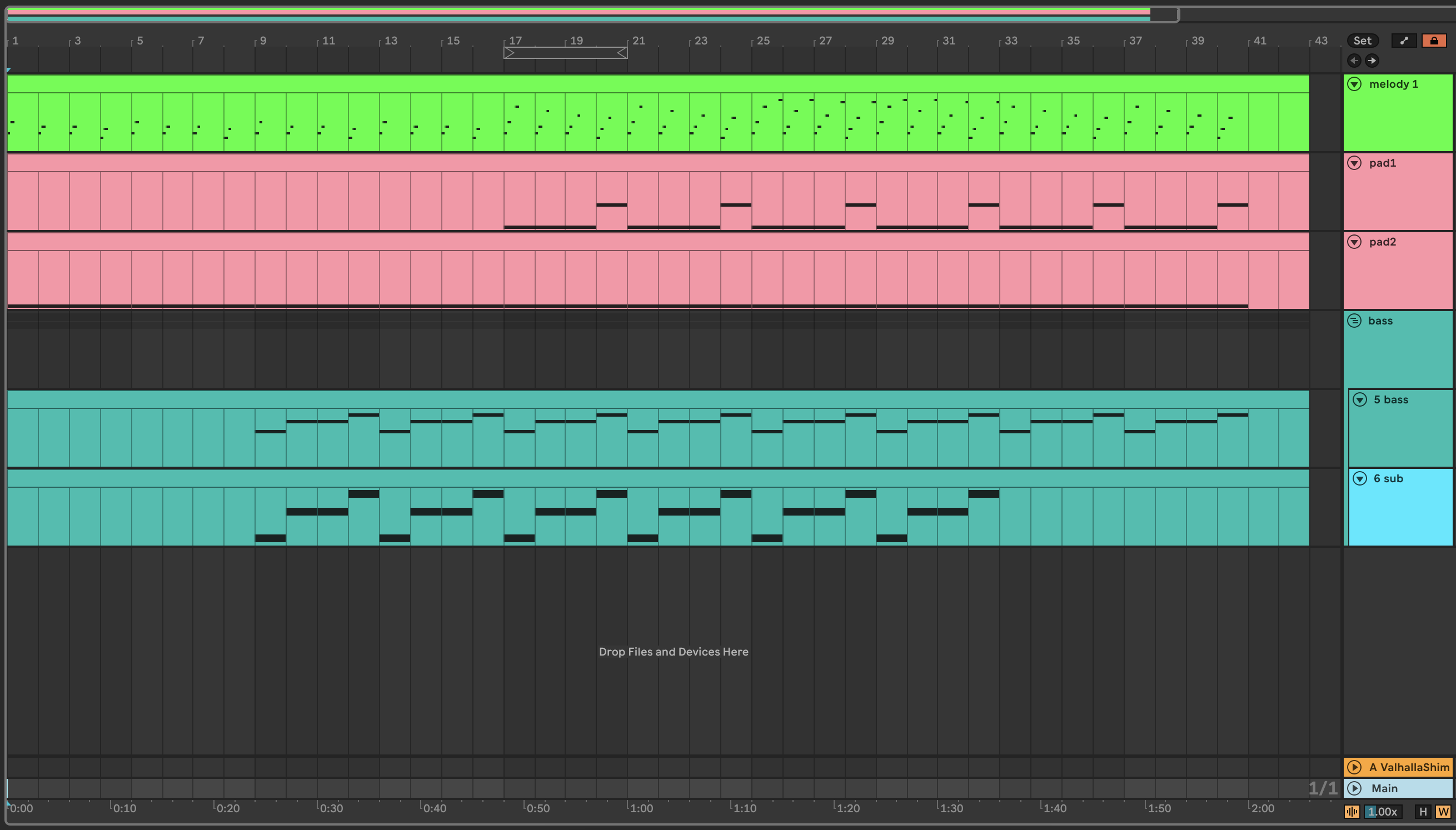Image resolution: width=1456 pixels, height=830 pixels.
Task: Click bar 33 in the beat-time ruler
Action: (1010, 41)
